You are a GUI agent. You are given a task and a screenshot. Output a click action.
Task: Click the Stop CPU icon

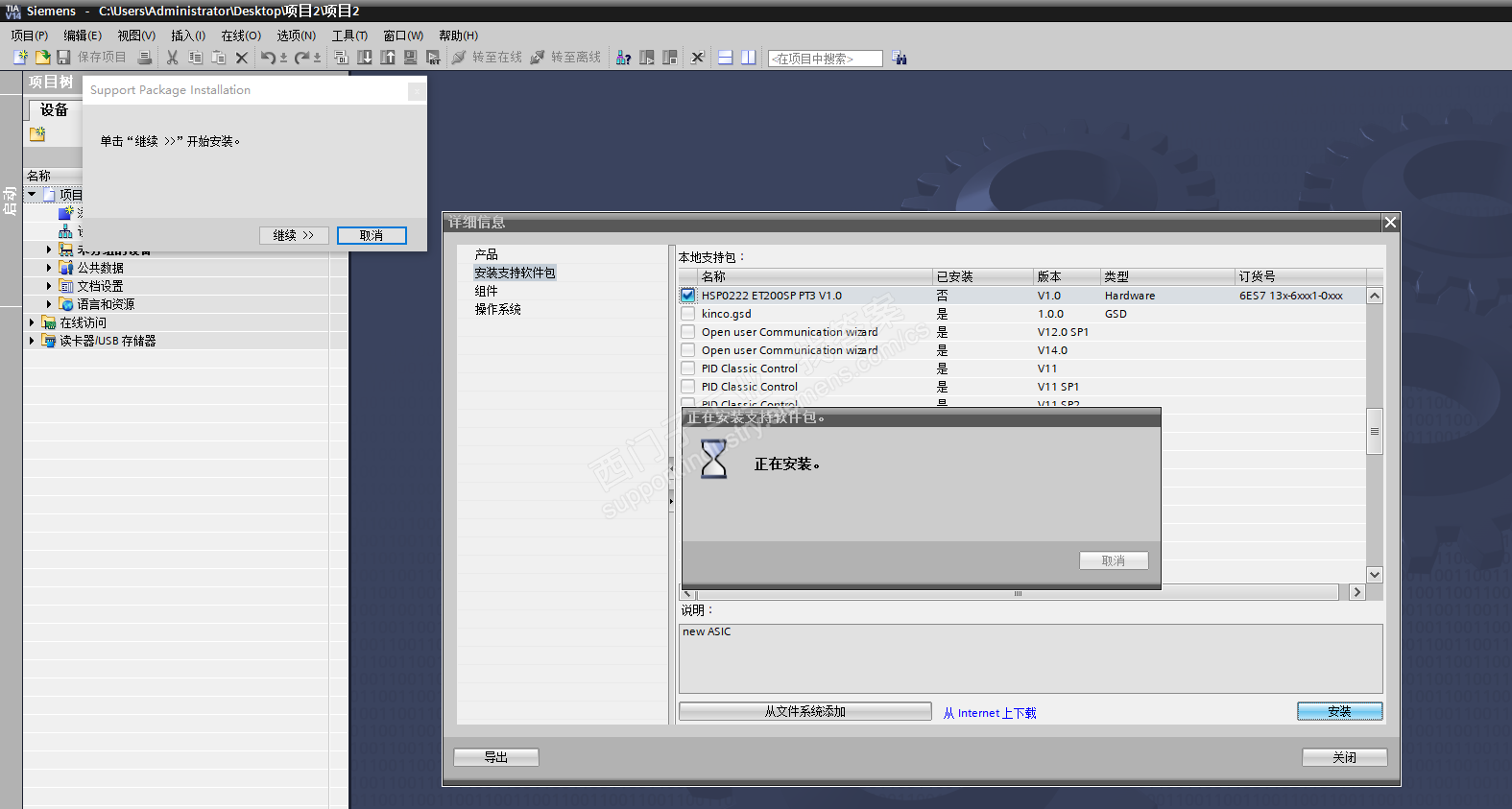pos(670,58)
